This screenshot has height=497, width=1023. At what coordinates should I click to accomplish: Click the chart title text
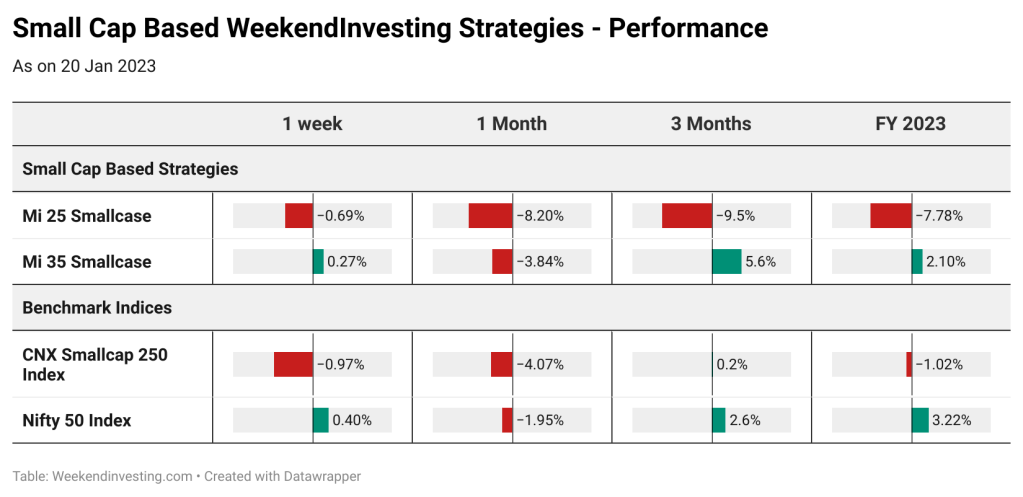pyautogui.click(x=390, y=28)
